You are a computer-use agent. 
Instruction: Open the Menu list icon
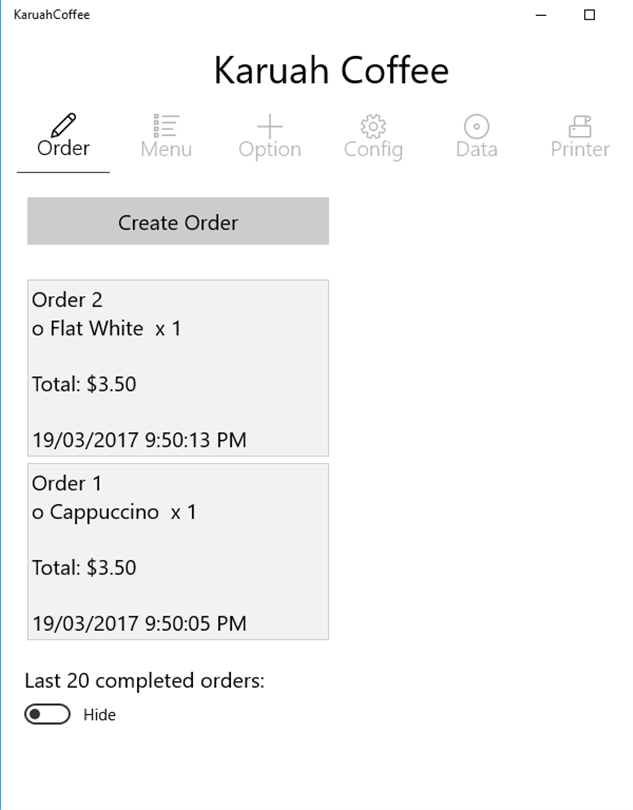pyautogui.click(x=166, y=125)
